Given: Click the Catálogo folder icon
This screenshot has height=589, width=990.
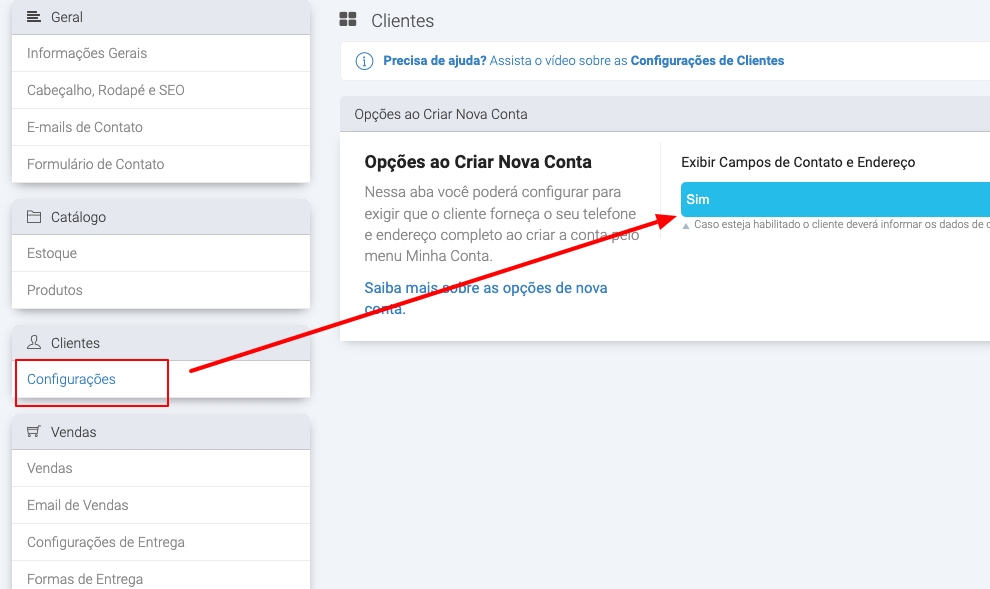Looking at the screenshot, I should click(34, 217).
